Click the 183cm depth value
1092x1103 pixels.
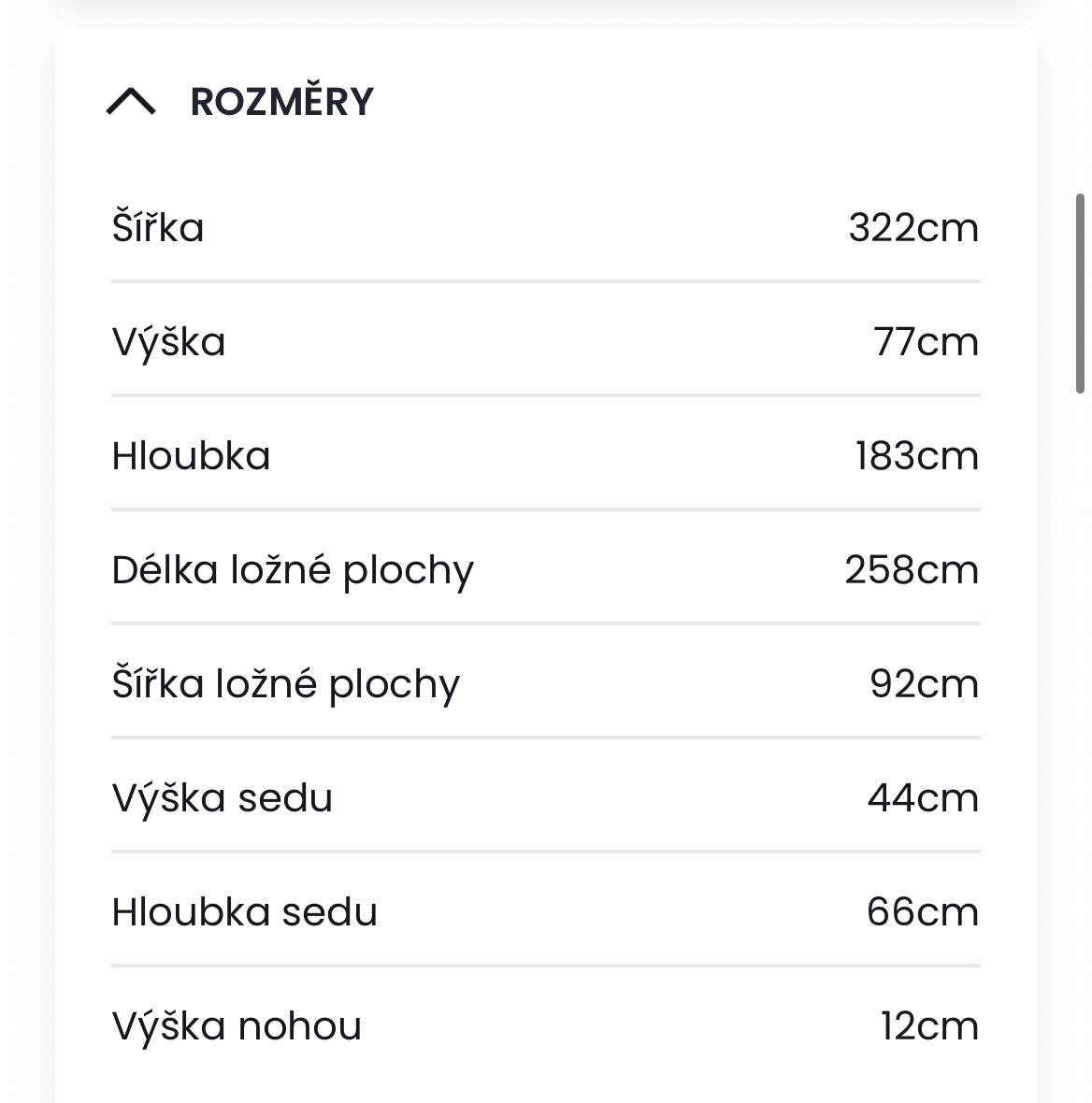coord(916,456)
